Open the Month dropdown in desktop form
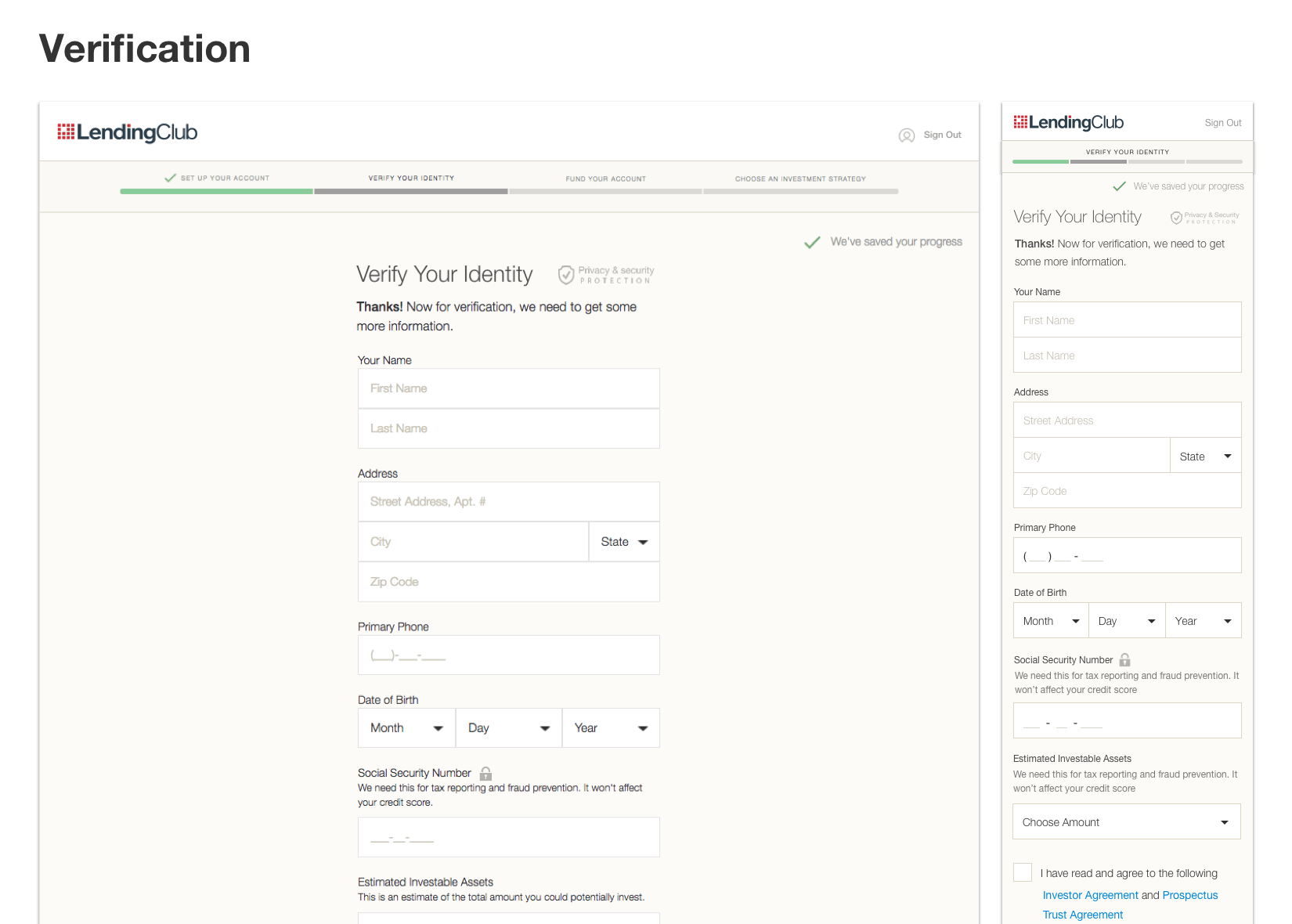Viewport: 1292px width, 924px height. point(407,728)
